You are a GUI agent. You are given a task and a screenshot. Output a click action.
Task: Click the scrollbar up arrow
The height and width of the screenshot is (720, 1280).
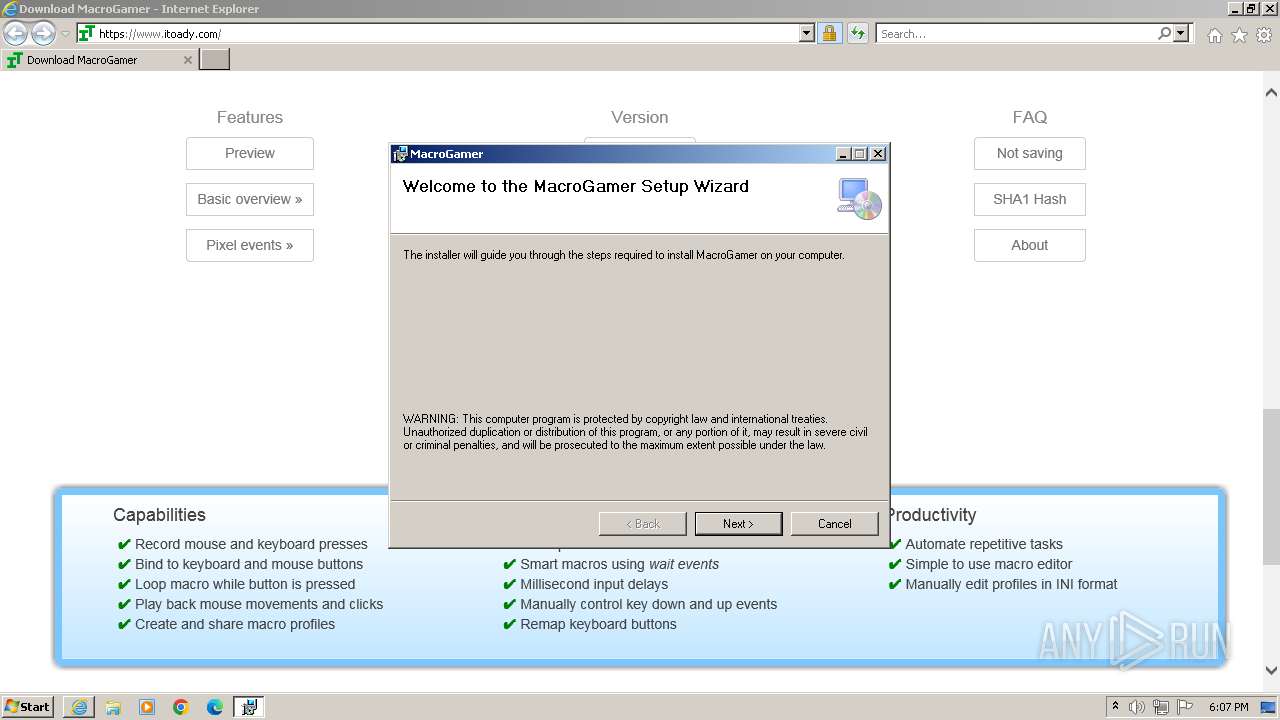[x=1271, y=92]
